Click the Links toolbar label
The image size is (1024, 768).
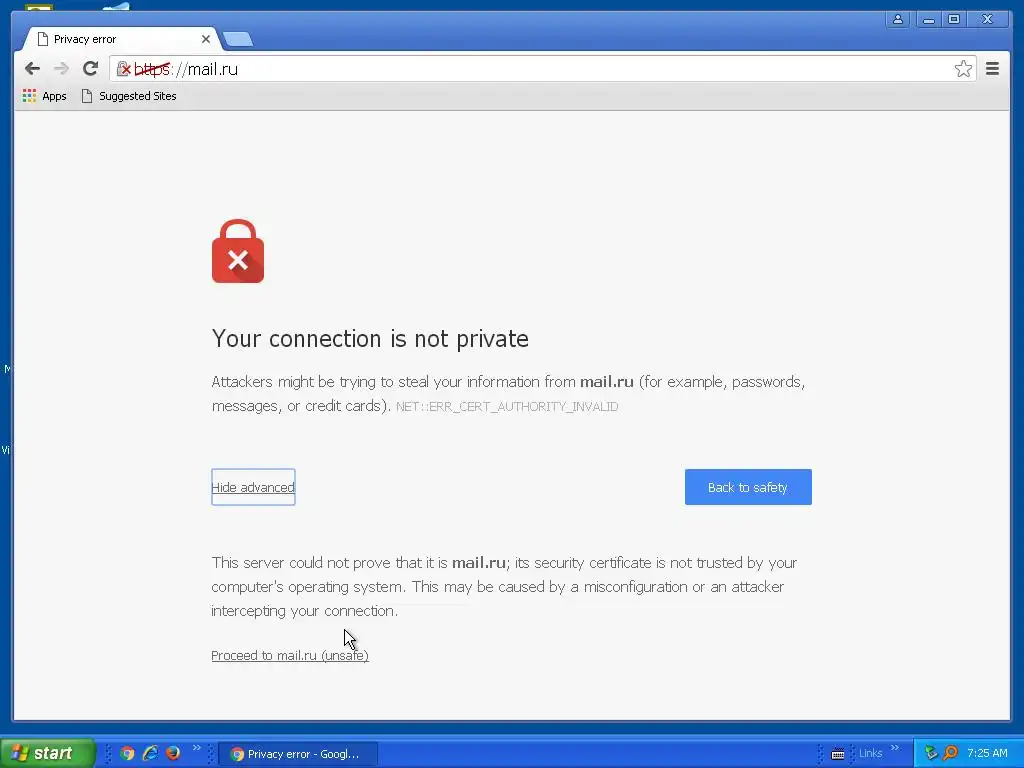point(871,753)
